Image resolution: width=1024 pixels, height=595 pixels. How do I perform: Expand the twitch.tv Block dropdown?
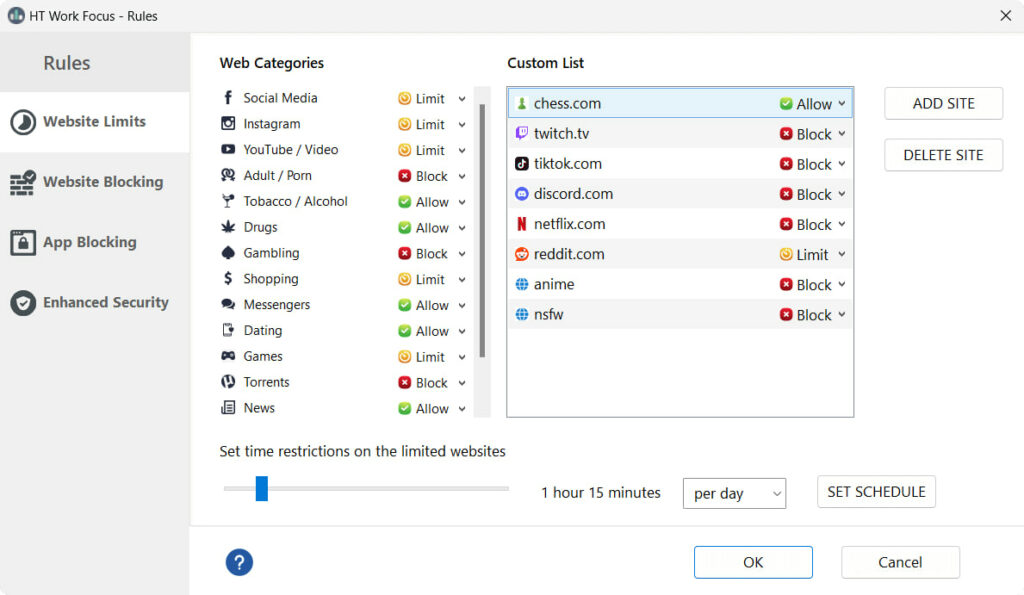click(812, 134)
